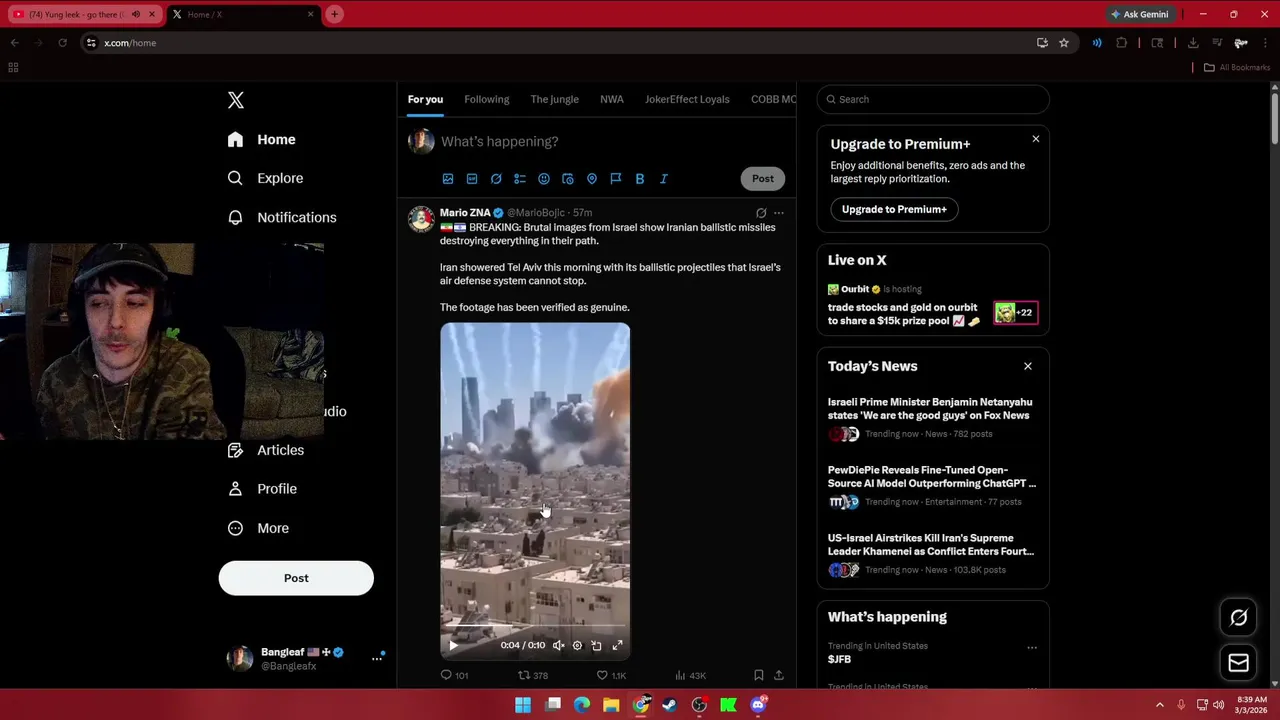Go to Home in the left sidebar
The image size is (1280, 720).
tap(262, 140)
